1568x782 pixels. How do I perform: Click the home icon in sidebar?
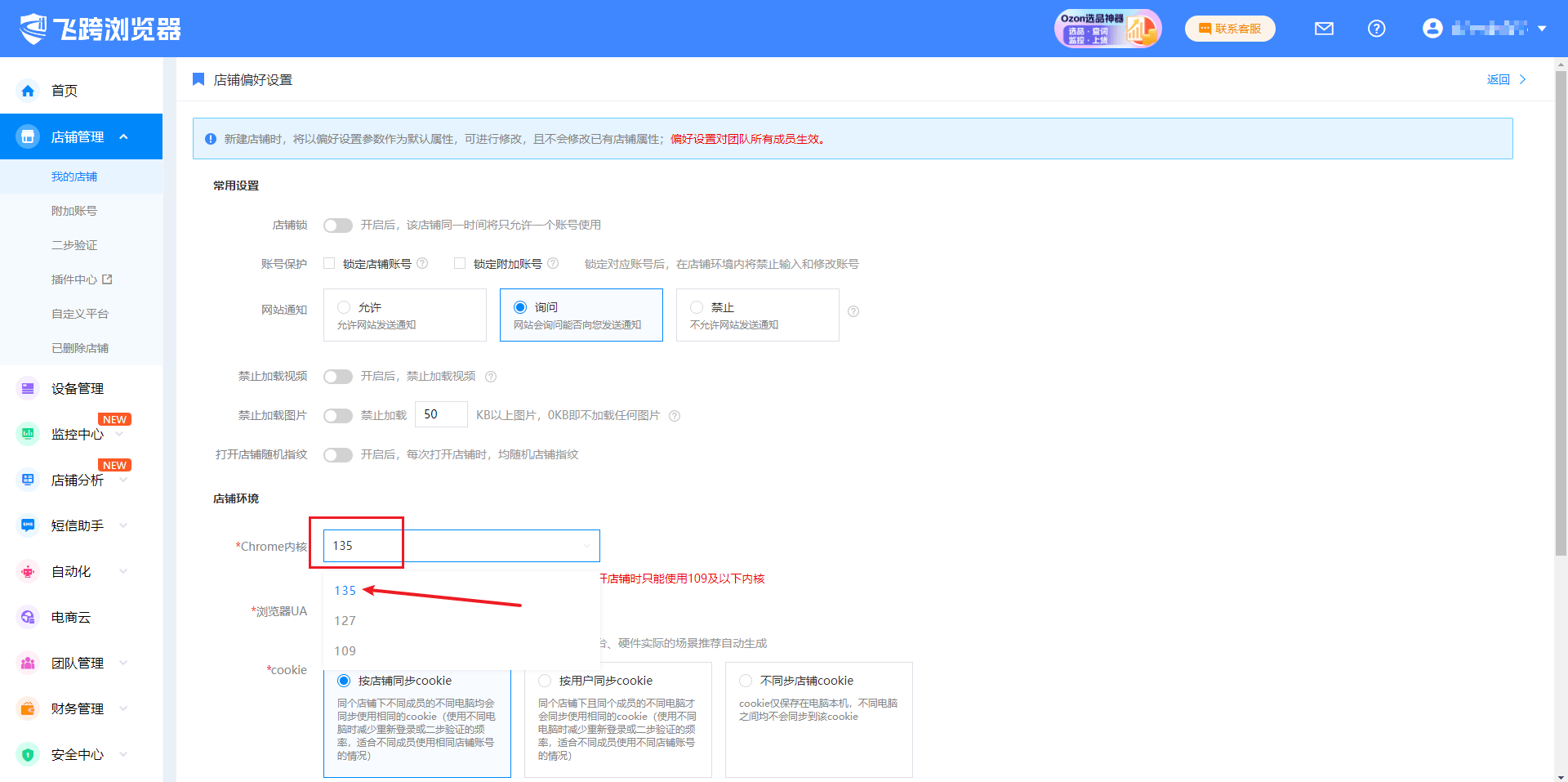pyautogui.click(x=28, y=91)
